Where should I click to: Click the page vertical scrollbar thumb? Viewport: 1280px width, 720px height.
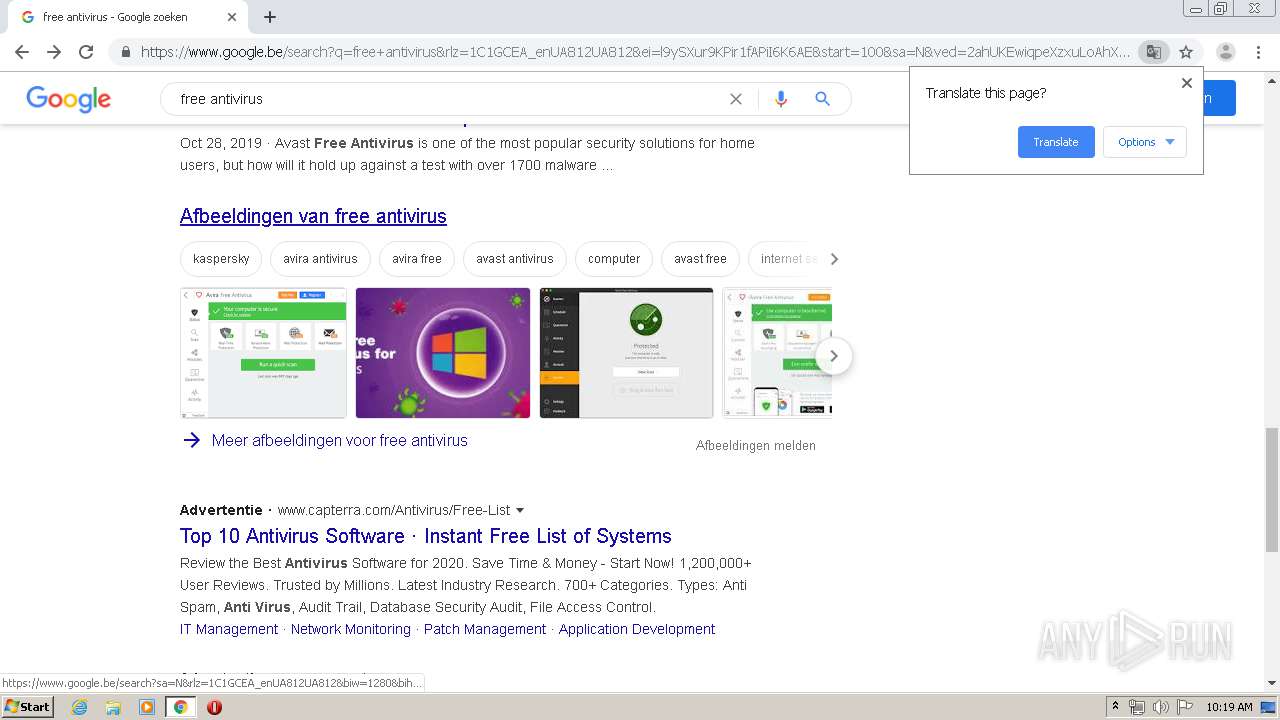point(1271,490)
